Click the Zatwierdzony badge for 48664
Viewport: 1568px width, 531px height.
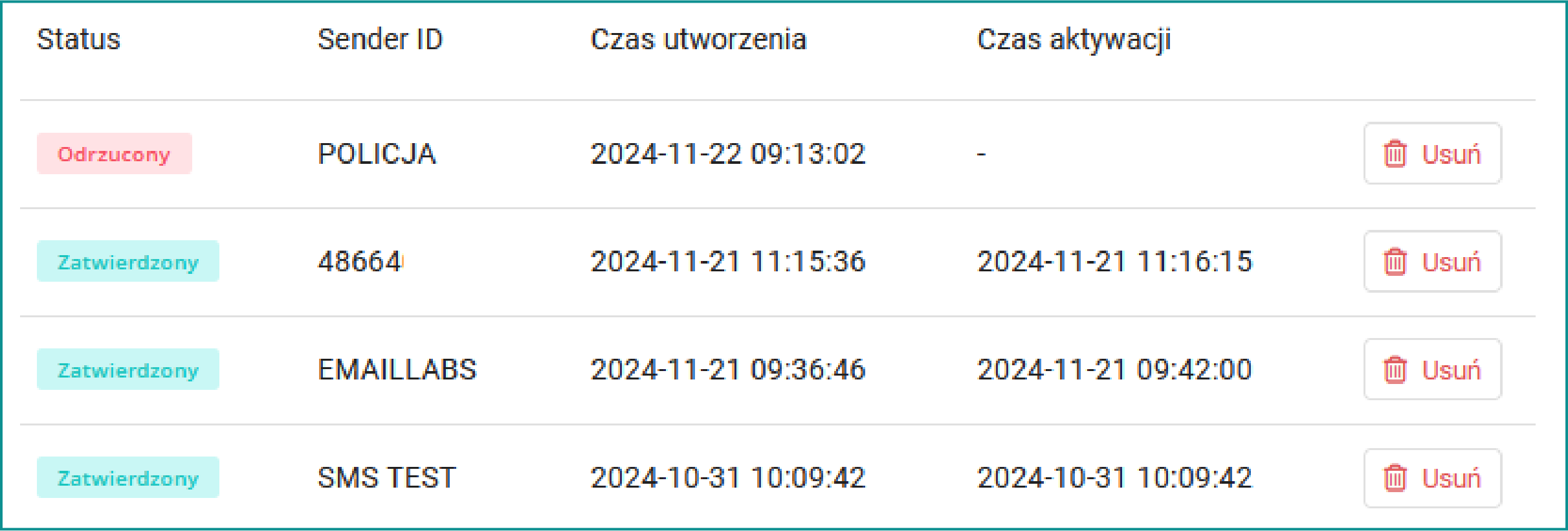pyautogui.click(x=127, y=262)
